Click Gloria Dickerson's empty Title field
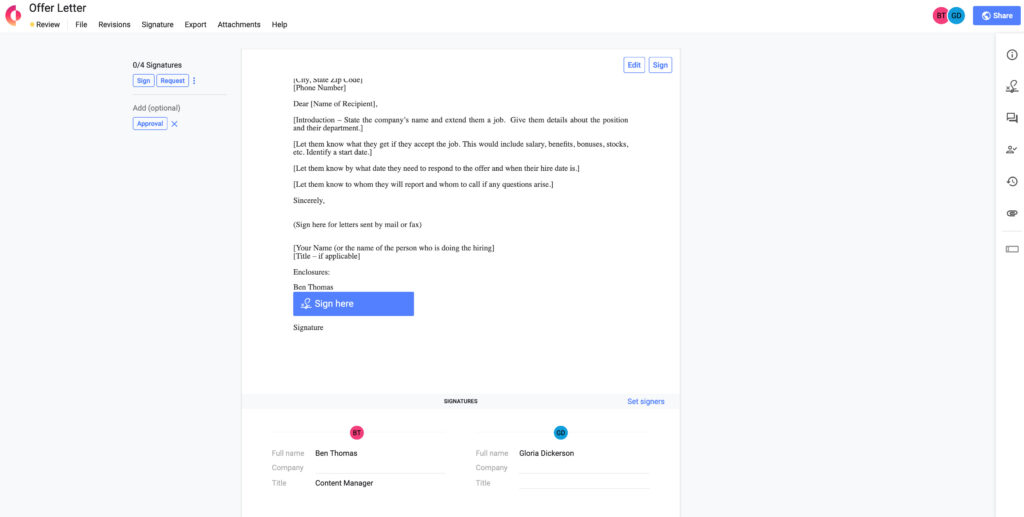This screenshot has width=1024, height=517. click(584, 483)
